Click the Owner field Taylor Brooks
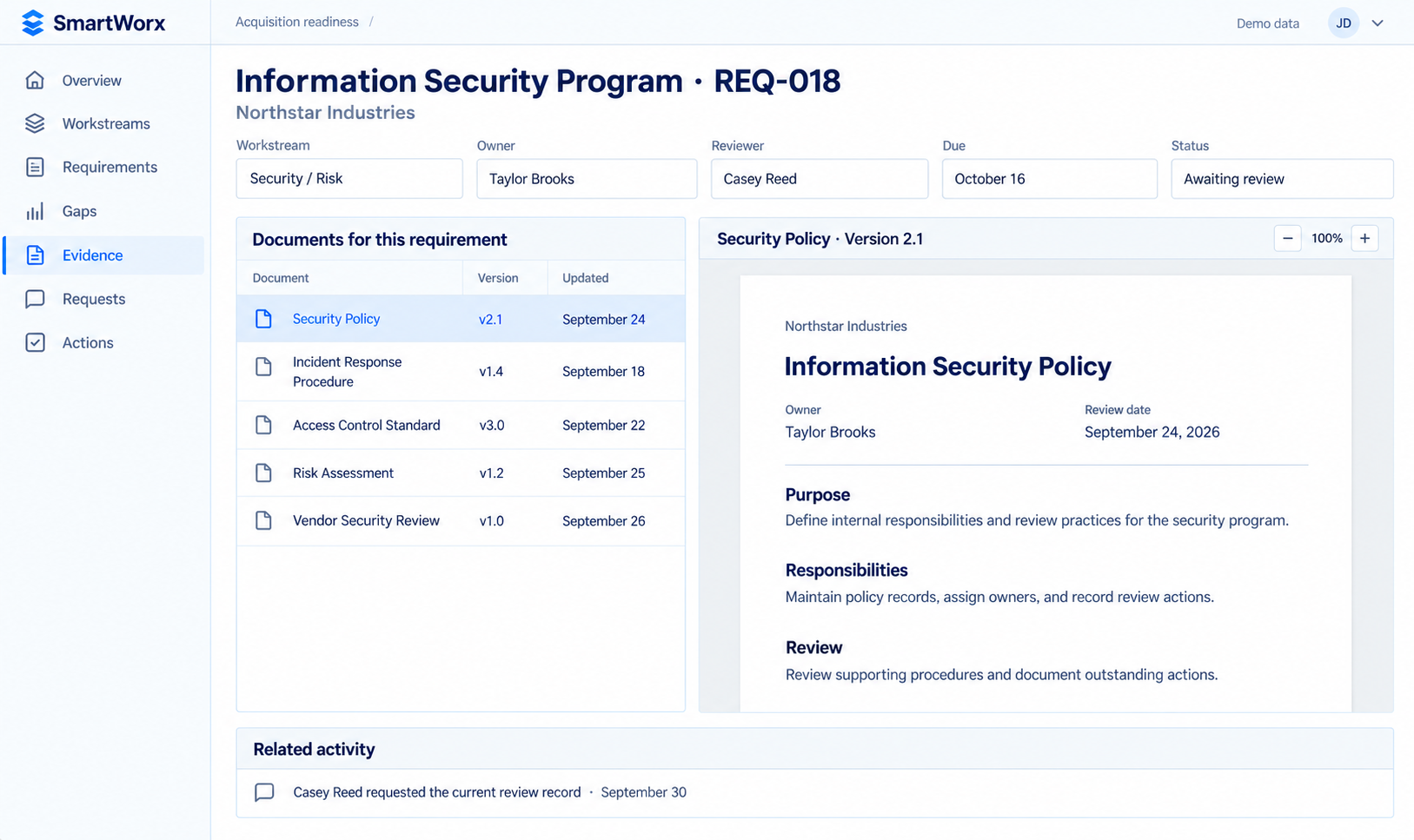The width and height of the screenshot is (1414, 840). click(587, 178)
